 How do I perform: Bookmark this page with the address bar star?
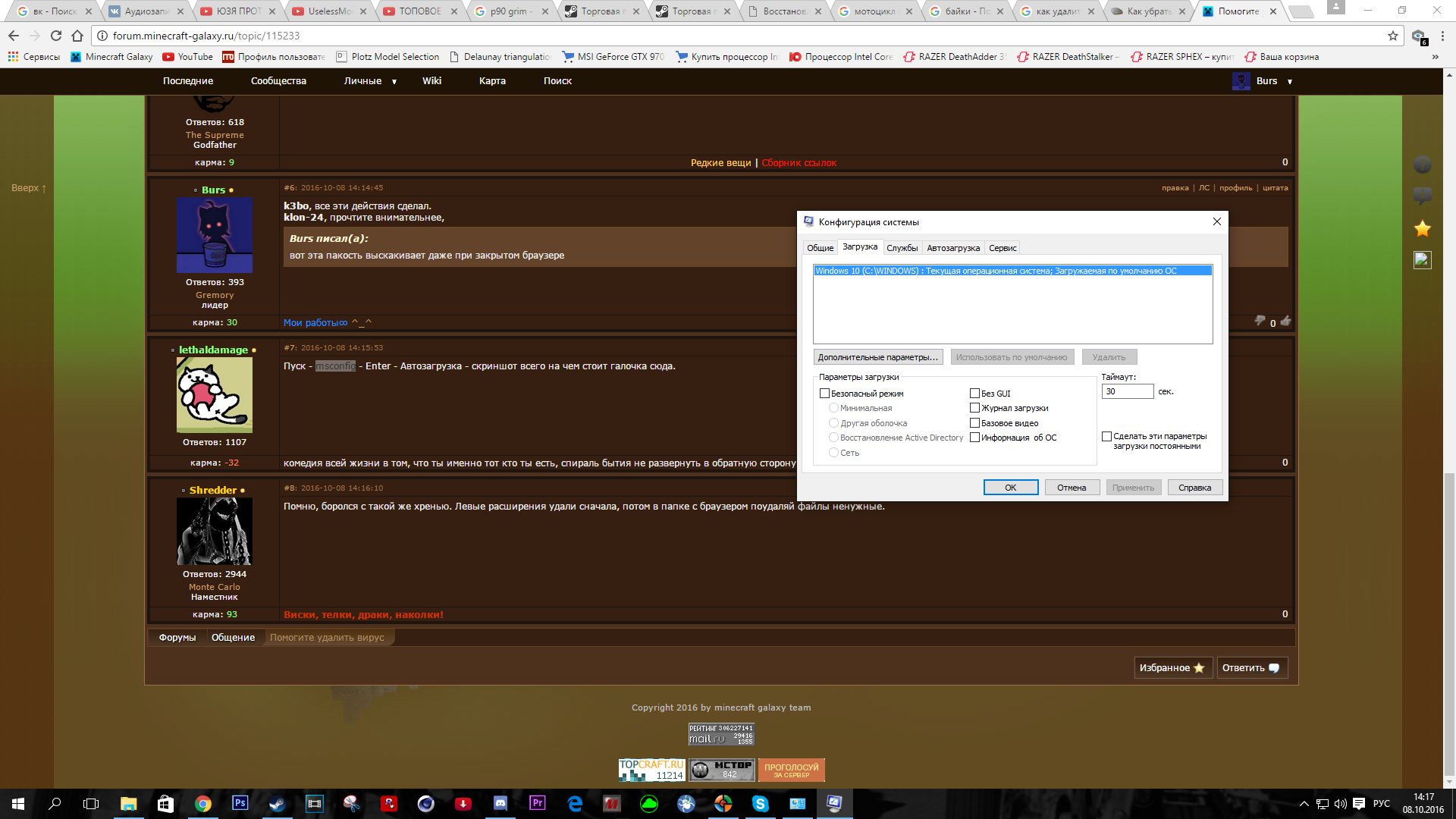(1393, 36)
